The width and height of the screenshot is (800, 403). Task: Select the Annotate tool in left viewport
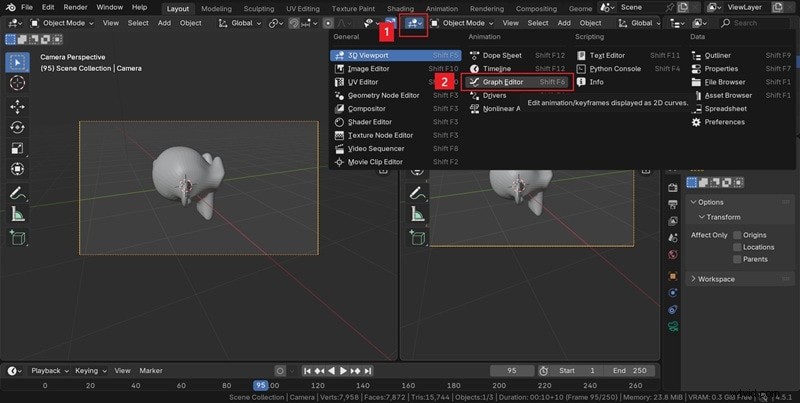click(17, 193)
